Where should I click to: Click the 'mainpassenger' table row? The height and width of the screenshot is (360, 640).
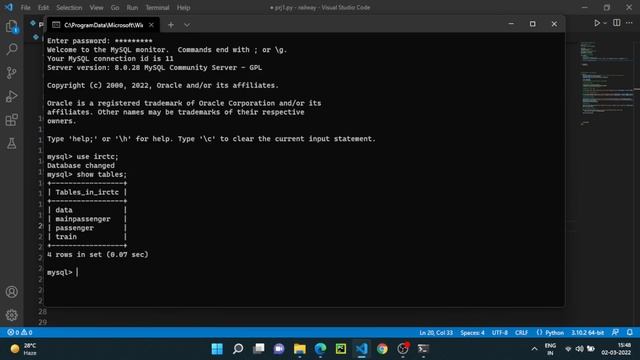(83, 219)
